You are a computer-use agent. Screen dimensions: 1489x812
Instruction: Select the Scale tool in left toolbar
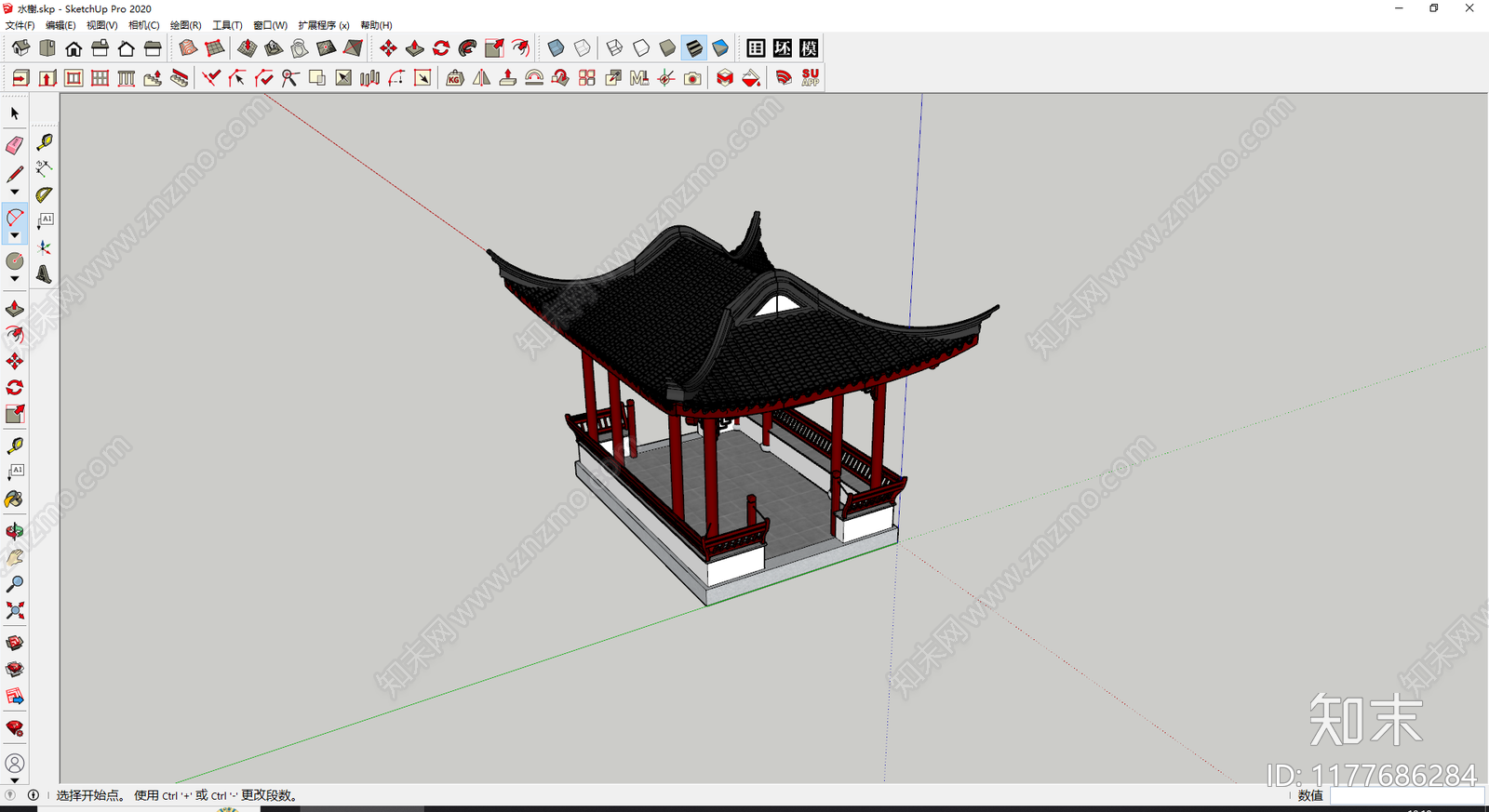click(15, 414)
